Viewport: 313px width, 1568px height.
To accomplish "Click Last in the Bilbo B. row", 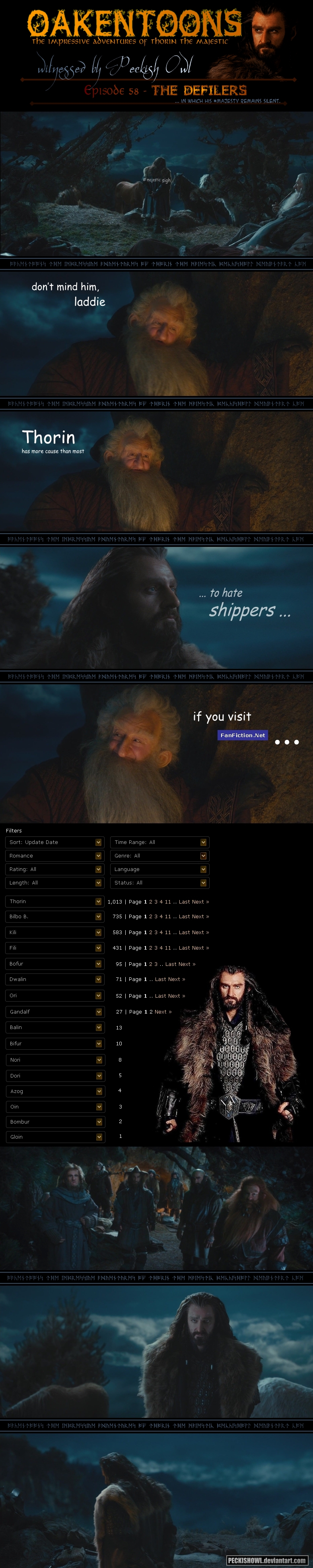I will tap(184, 917).
